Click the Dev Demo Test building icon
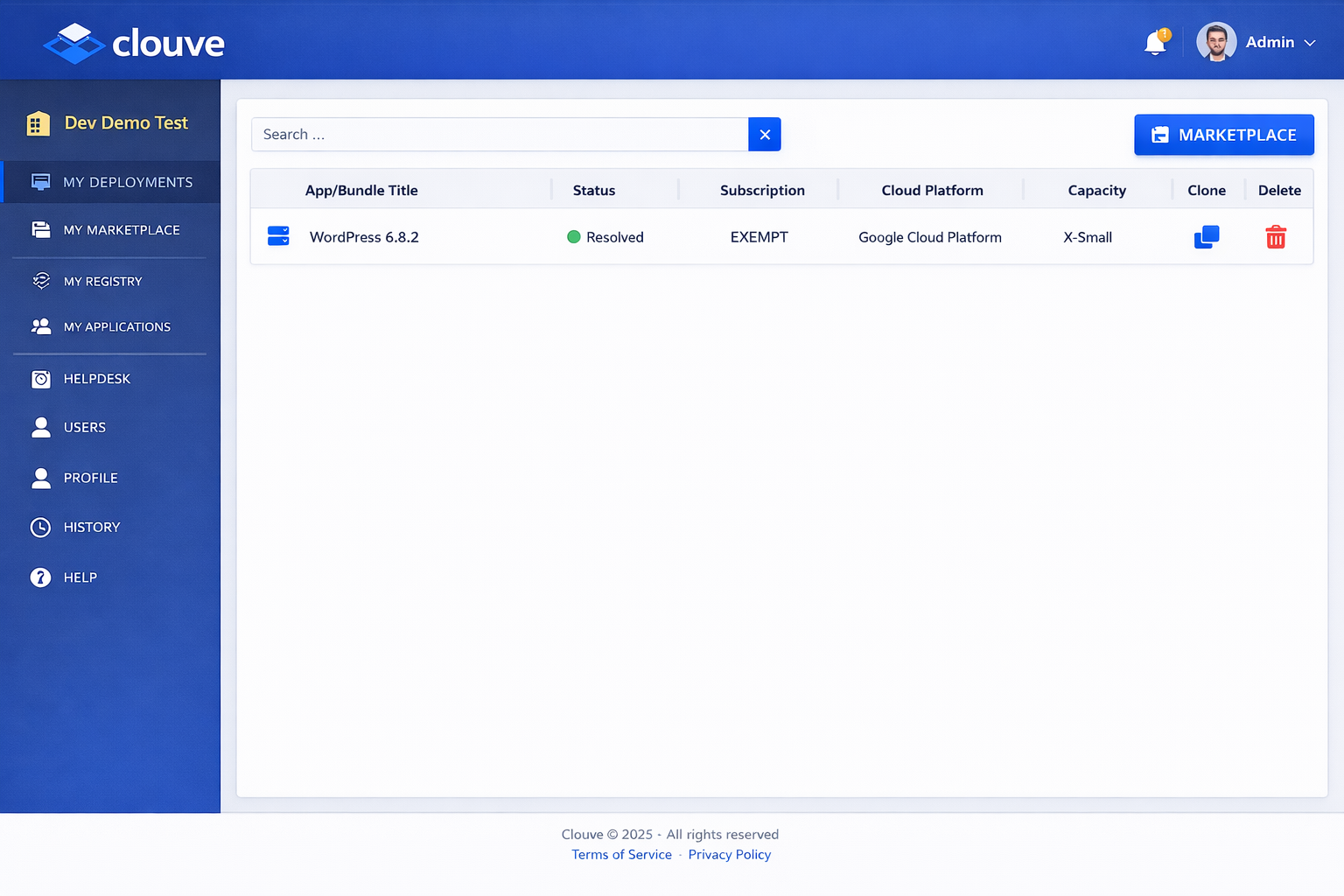The image size is (1344, 896). (38, 123)
